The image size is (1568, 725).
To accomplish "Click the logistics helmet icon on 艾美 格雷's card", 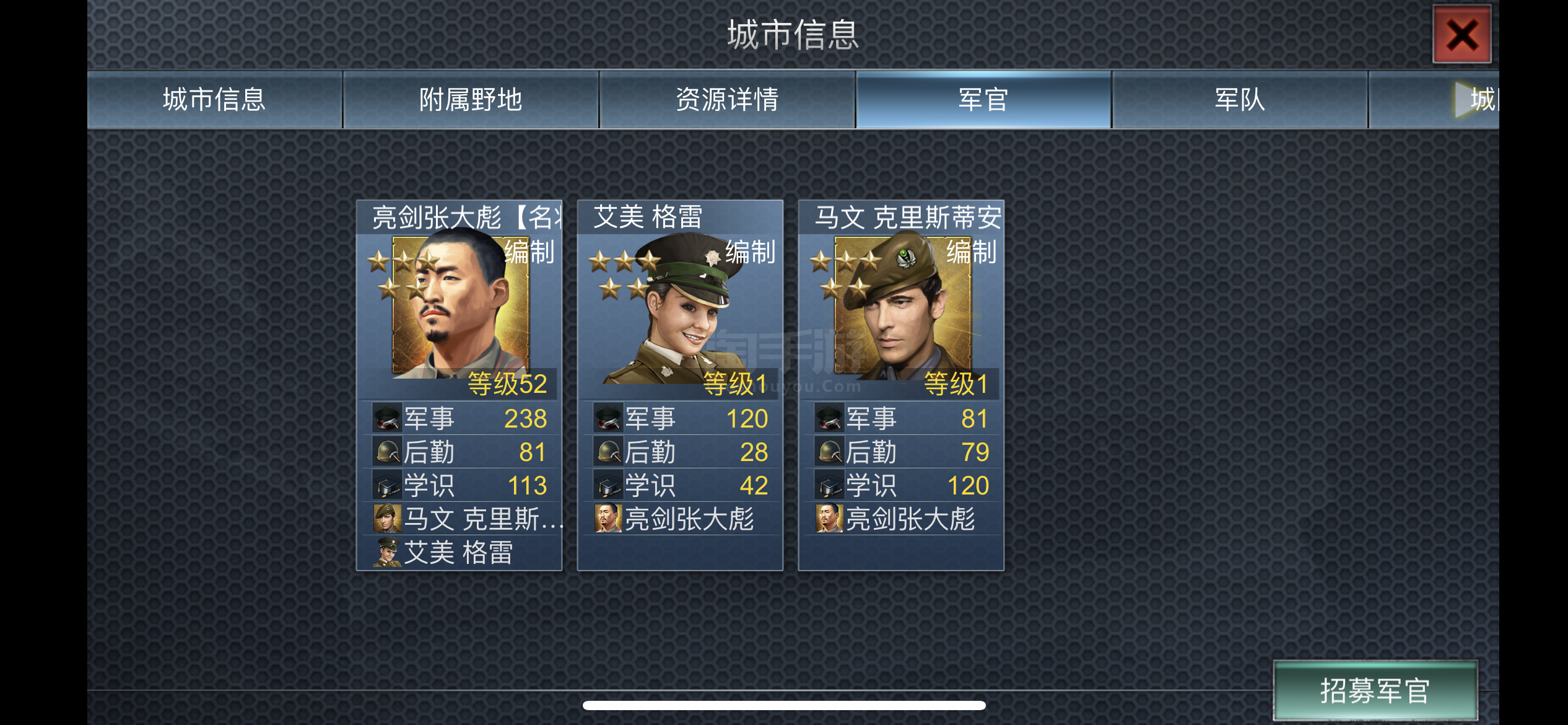I will coord(609,452).
